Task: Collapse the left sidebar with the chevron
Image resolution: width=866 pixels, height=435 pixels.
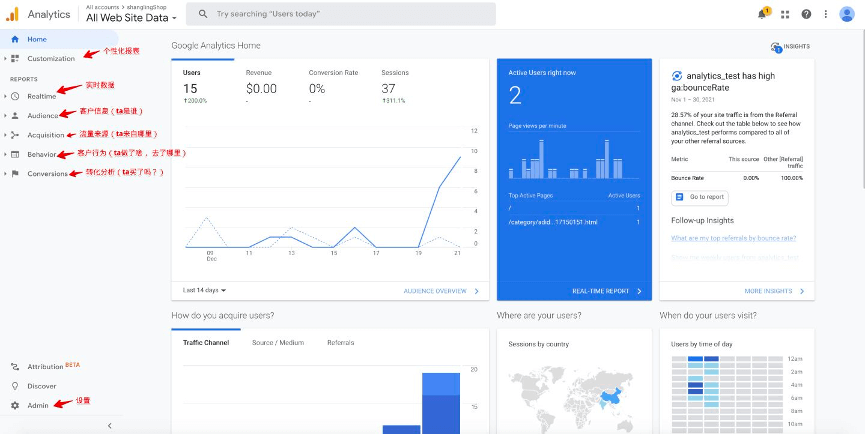Action: 109,426
